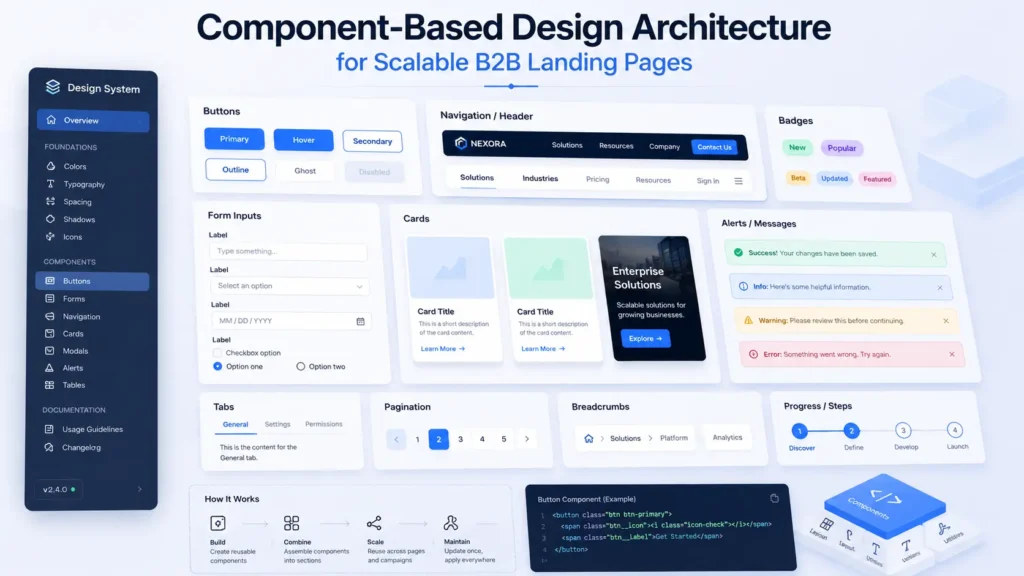Dismiss the Success alert
The image size is (1024, 576).
934,255
